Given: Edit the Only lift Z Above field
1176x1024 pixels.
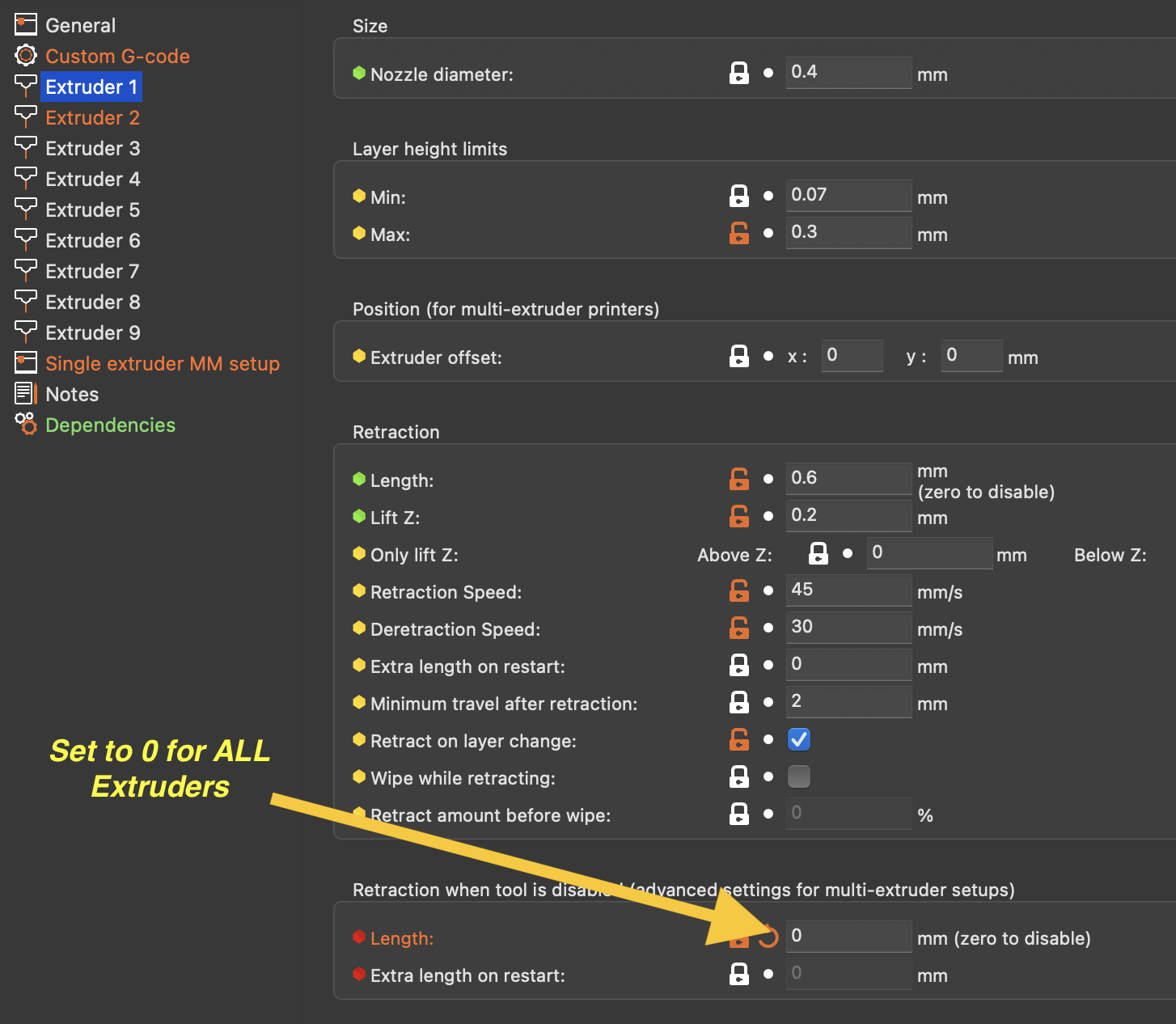Looking at the screenshot, I should pyautogui.click(x=930, y=553).
